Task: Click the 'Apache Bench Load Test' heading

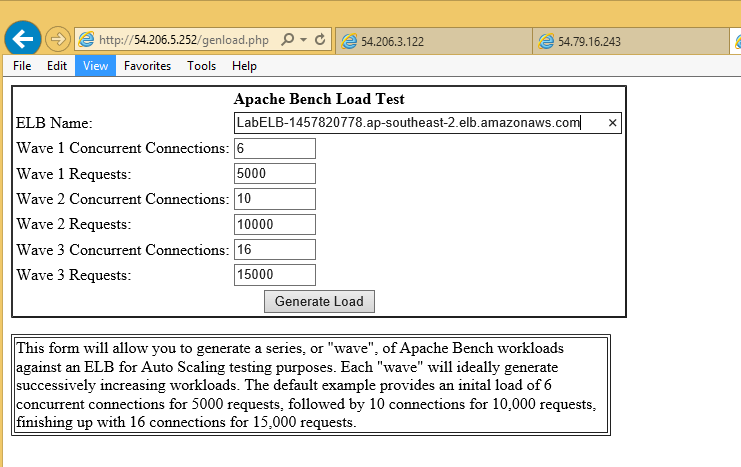Action: (319, 99)
